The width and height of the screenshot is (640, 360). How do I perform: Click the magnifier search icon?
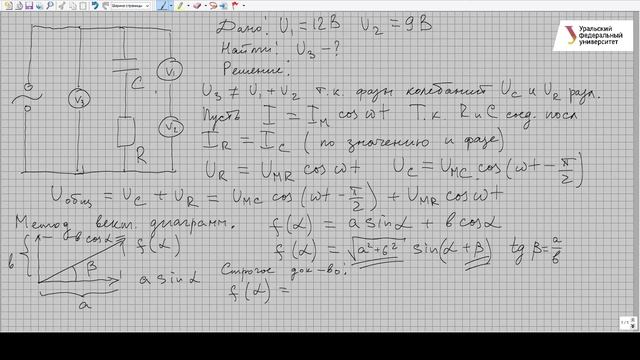tap(50, 6)
